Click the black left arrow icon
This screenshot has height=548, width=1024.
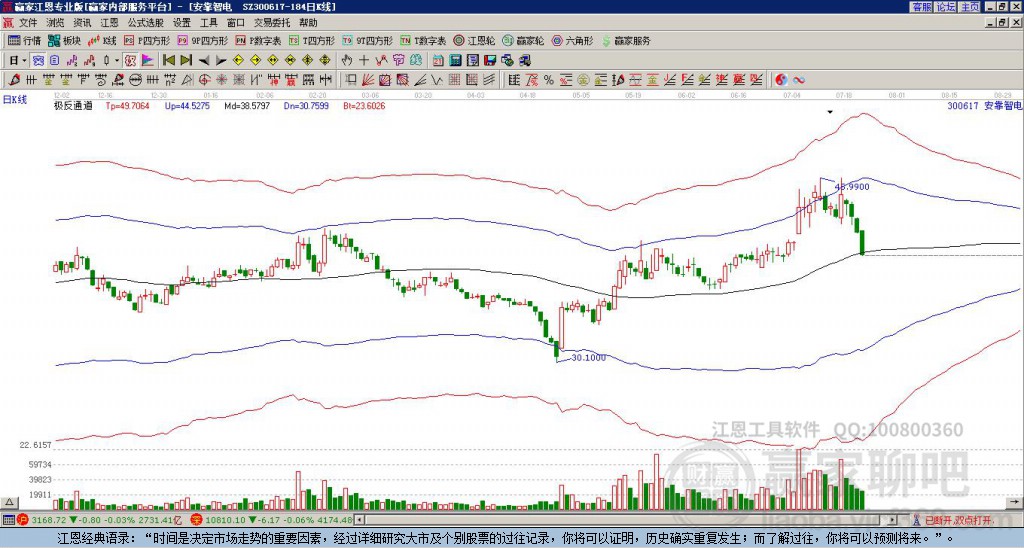[204, 61]
